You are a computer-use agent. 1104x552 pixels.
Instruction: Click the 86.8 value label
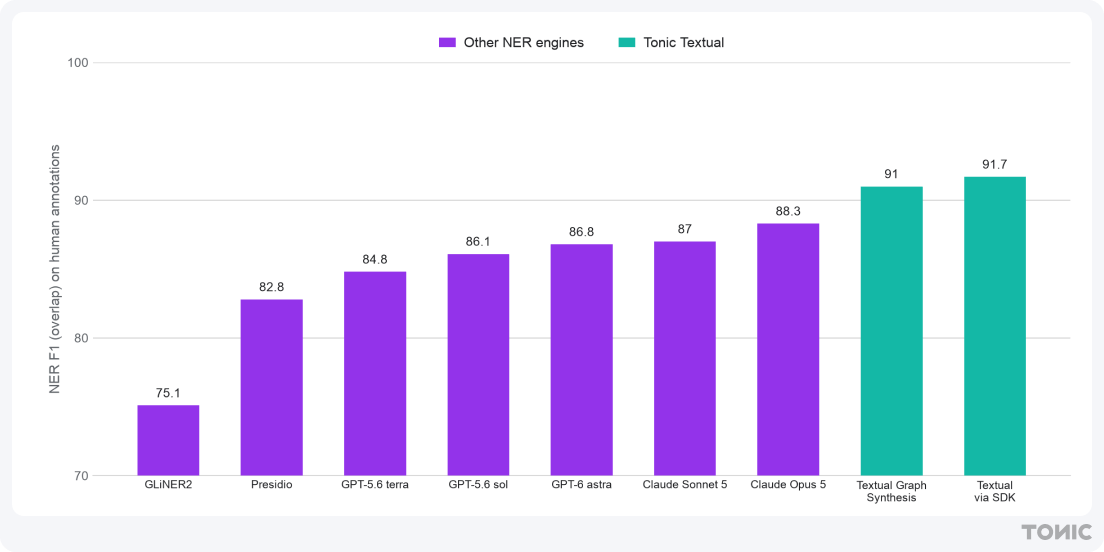click(582, 232)
